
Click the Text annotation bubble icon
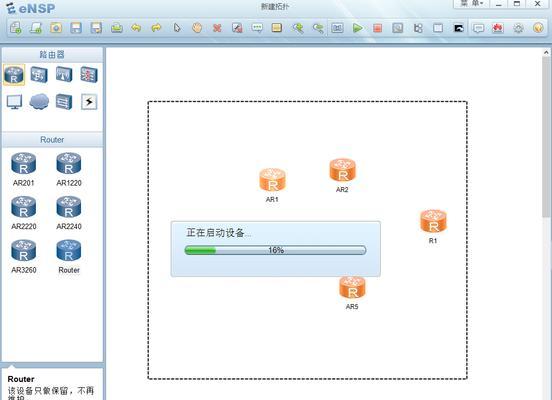point(257,28)
